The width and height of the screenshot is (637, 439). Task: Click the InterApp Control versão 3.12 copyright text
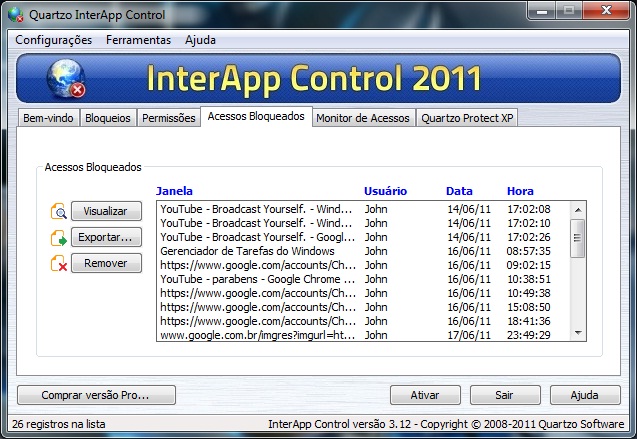[x=446, y=424]
